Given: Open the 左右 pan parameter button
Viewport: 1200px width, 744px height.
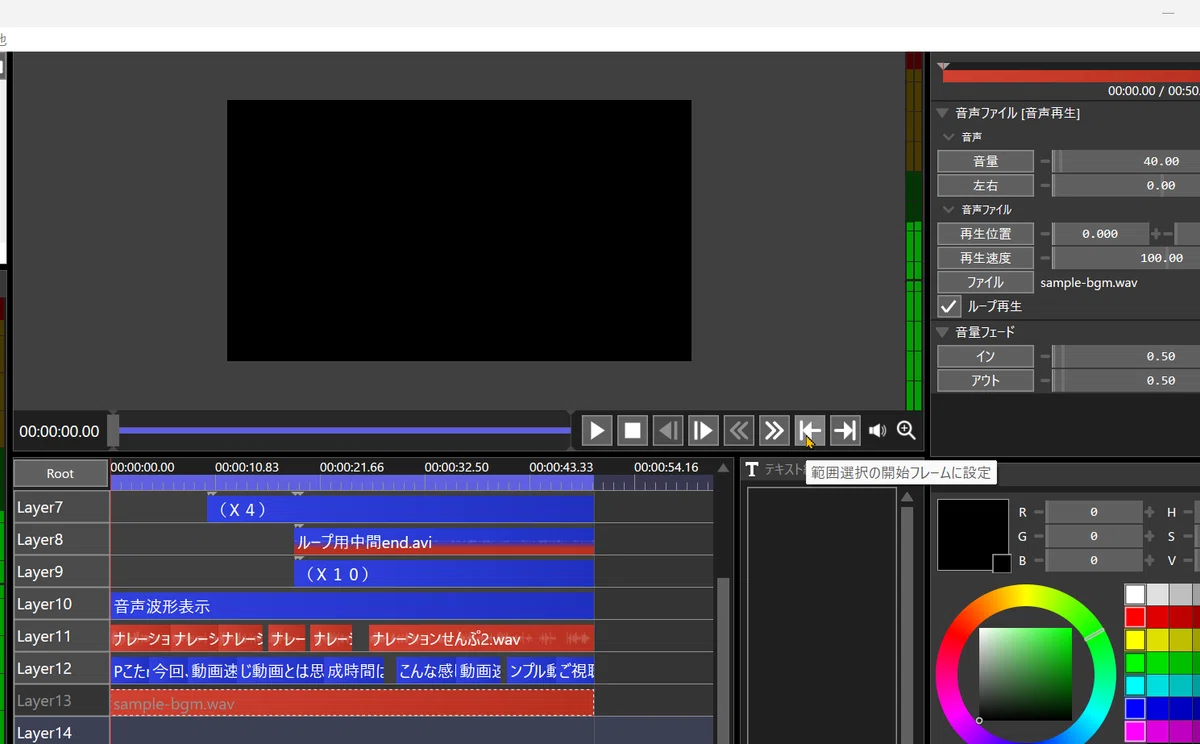Looking at the screenshot, I should point(985,185).
